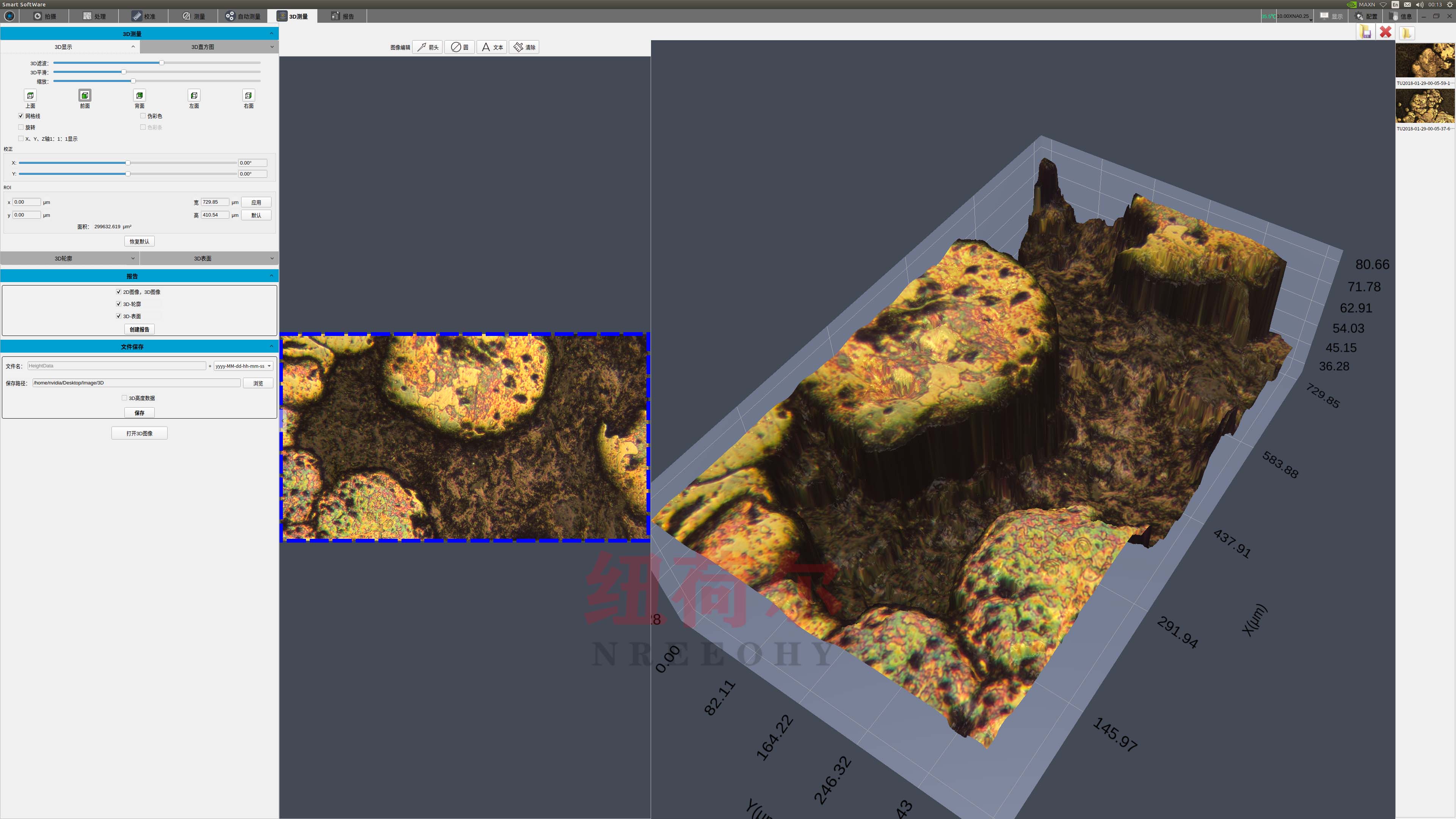Switch to the 报告 report tab
The height and width of the screenshot is (819, 1456).
342,16
